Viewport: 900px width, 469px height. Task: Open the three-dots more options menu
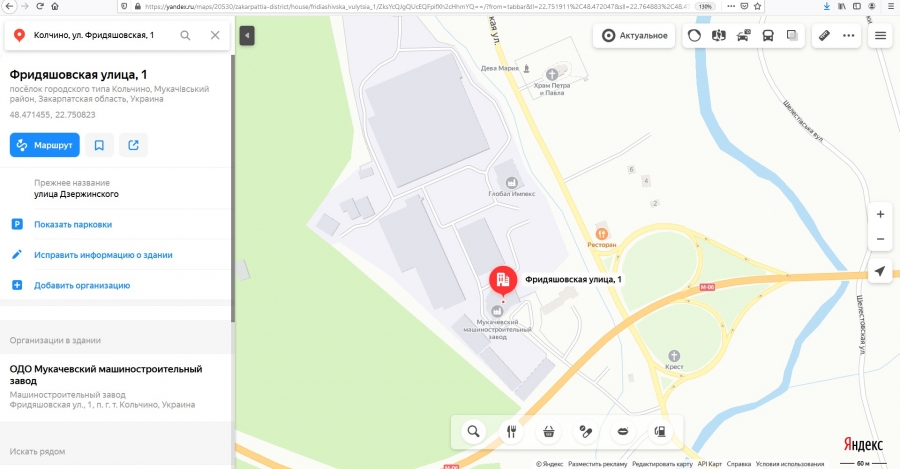pyautogui.click(x=848, y=36)
